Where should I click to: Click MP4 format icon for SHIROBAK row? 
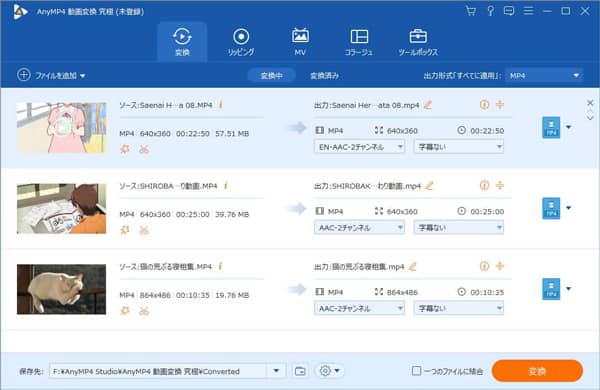(x=551, y=208)
